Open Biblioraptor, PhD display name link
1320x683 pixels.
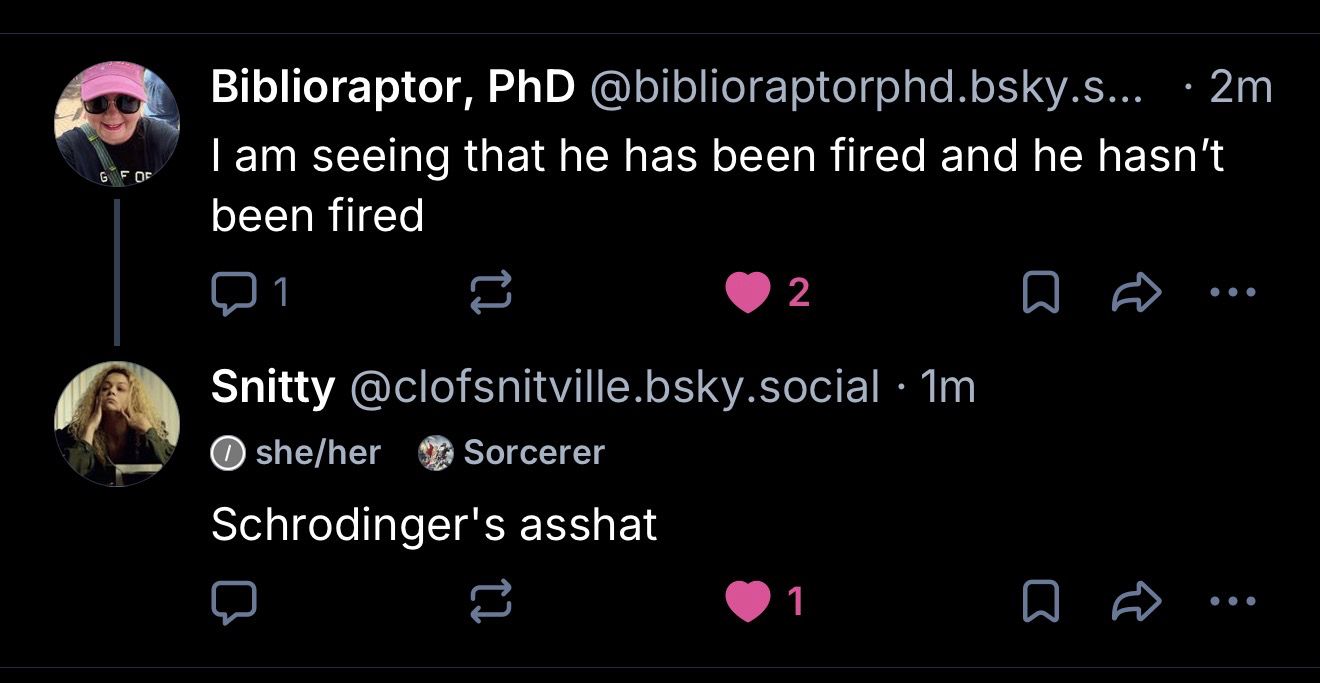click(x=392, y=88)
